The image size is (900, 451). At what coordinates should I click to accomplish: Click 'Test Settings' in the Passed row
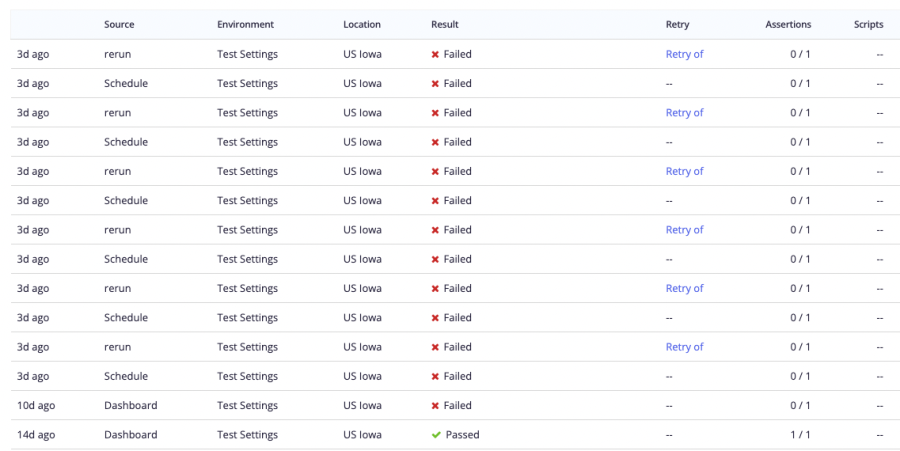pos(247,435)
